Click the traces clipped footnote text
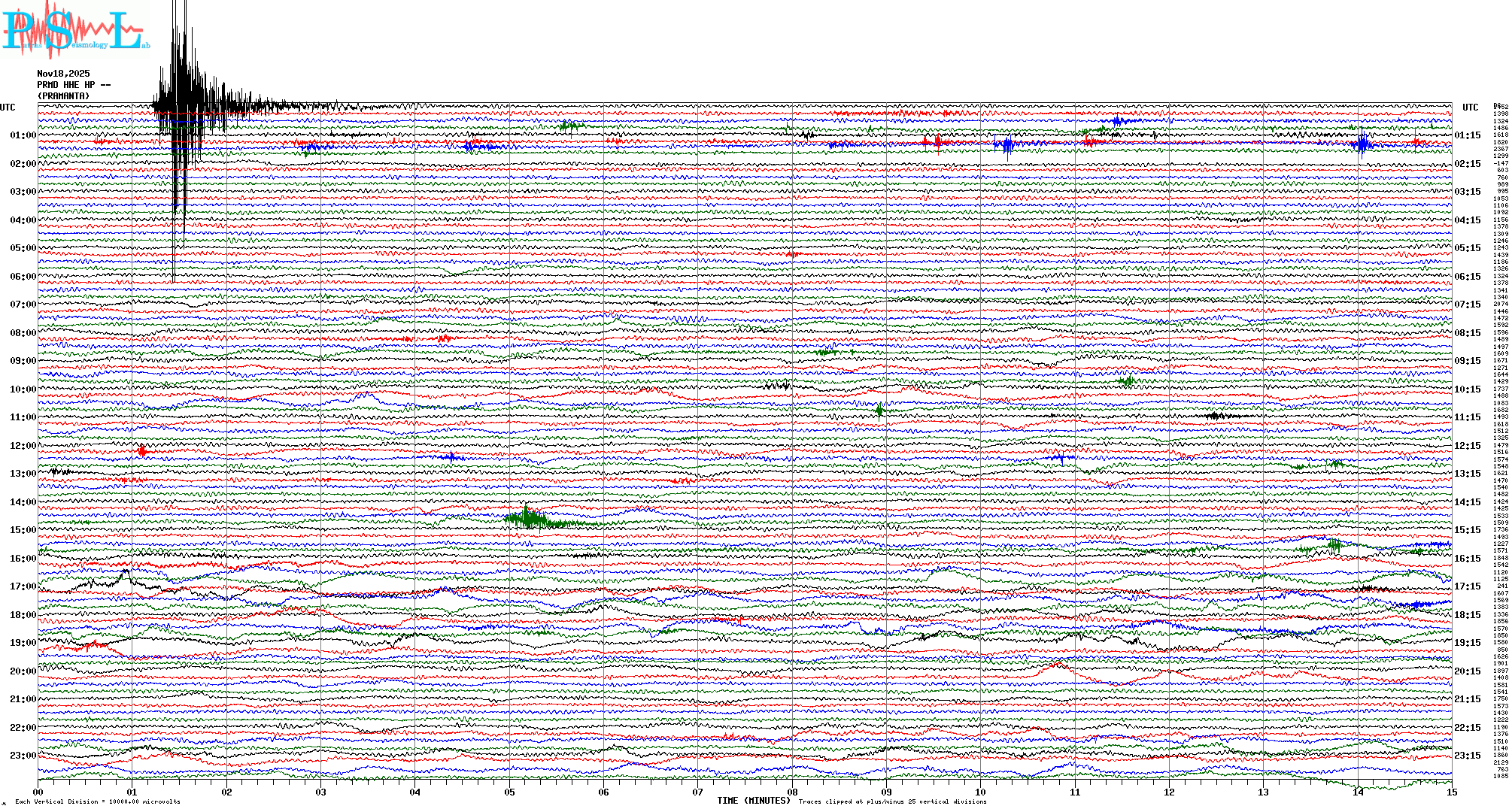This screenshot has height=812, width=1512. click(892, 801)
